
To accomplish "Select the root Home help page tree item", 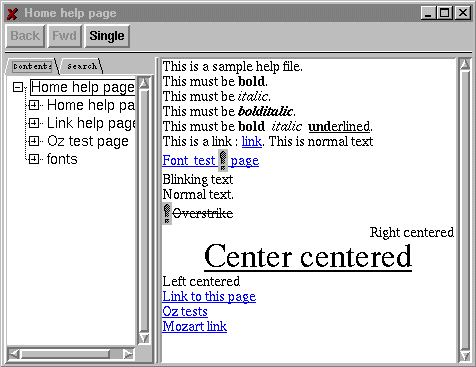I will [82, 87].
